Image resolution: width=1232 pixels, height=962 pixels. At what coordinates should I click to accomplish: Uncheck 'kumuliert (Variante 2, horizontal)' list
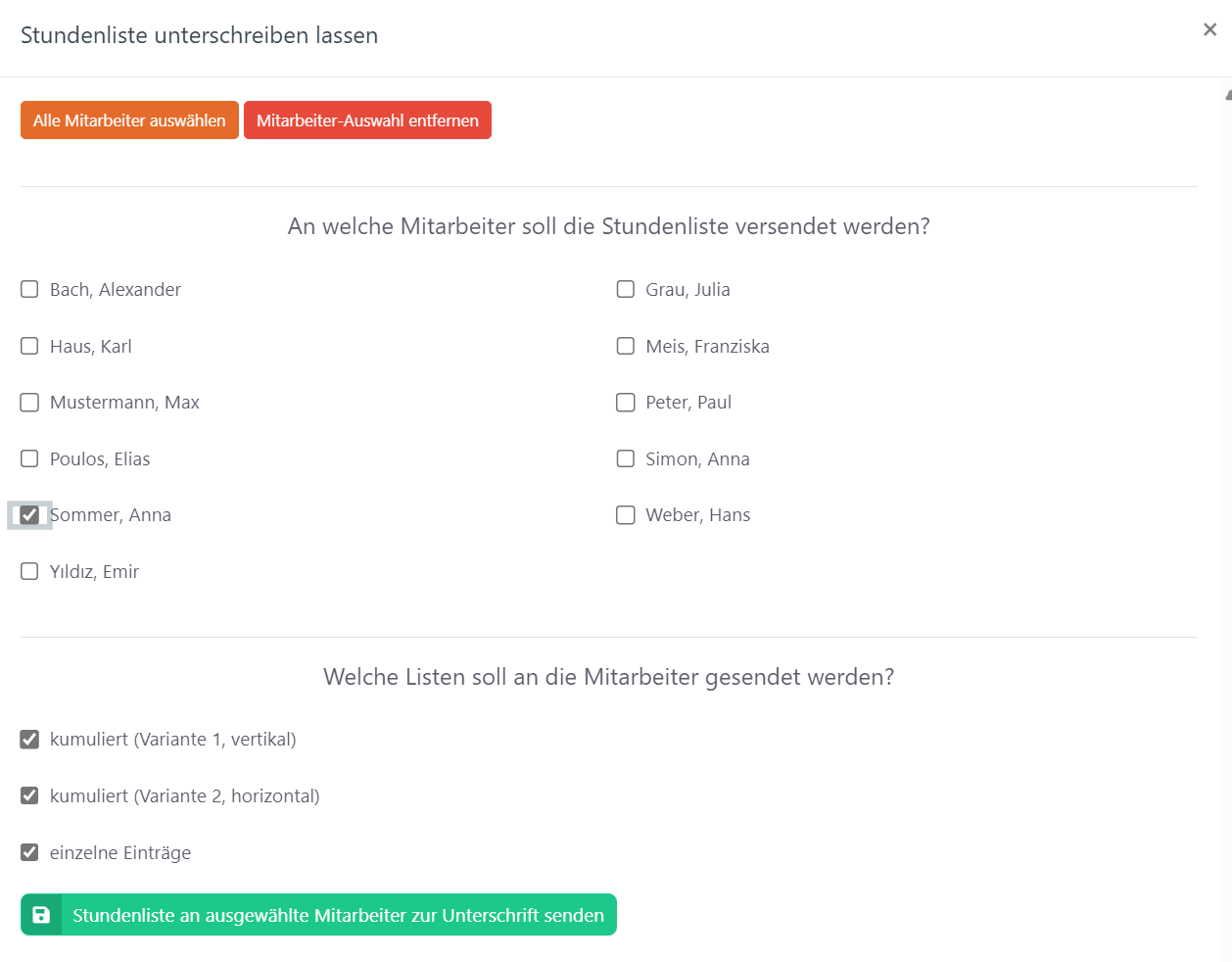click(30, 795)
